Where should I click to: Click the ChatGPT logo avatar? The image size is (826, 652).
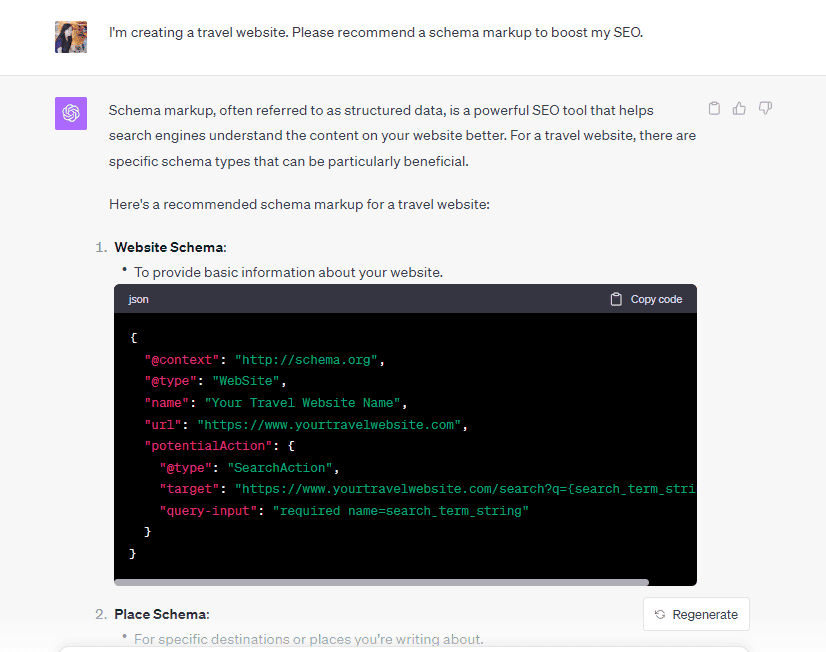pyautogui.click(x=71, y=113)
